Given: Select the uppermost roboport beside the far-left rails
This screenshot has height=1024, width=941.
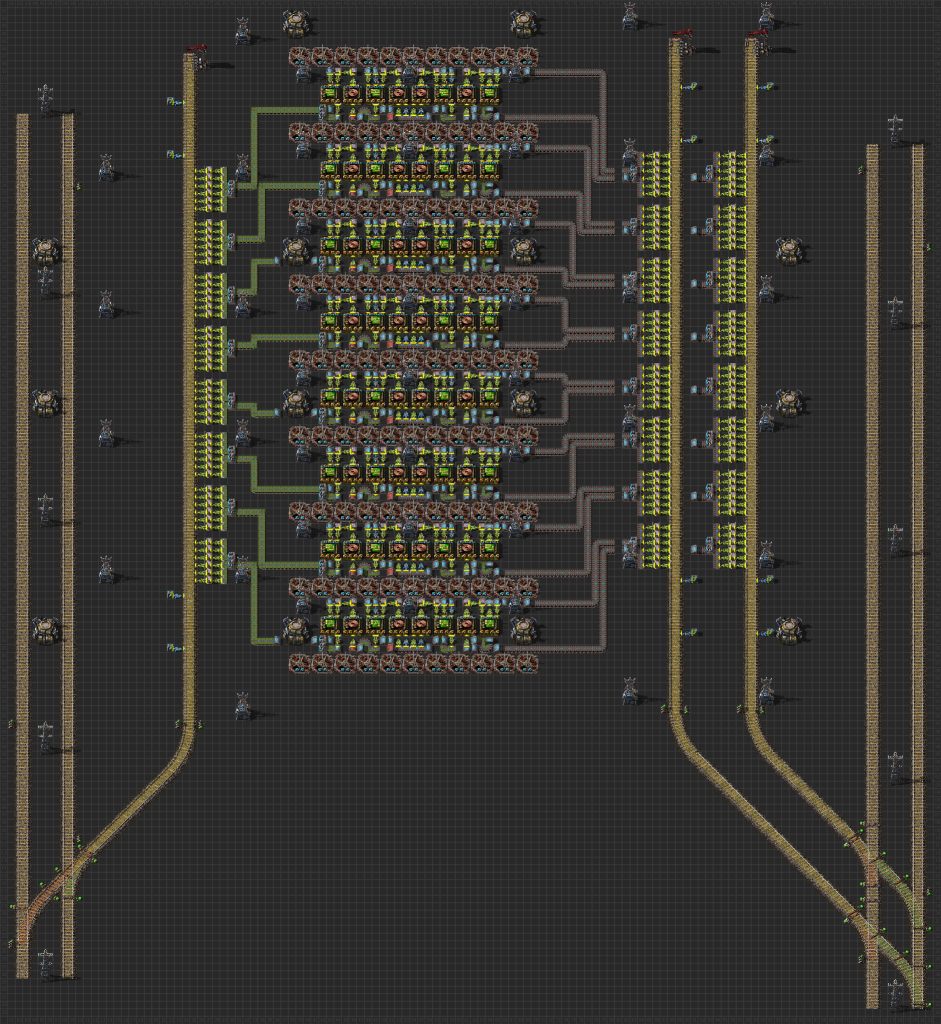Looking at the screenshot, I should 46,251.
